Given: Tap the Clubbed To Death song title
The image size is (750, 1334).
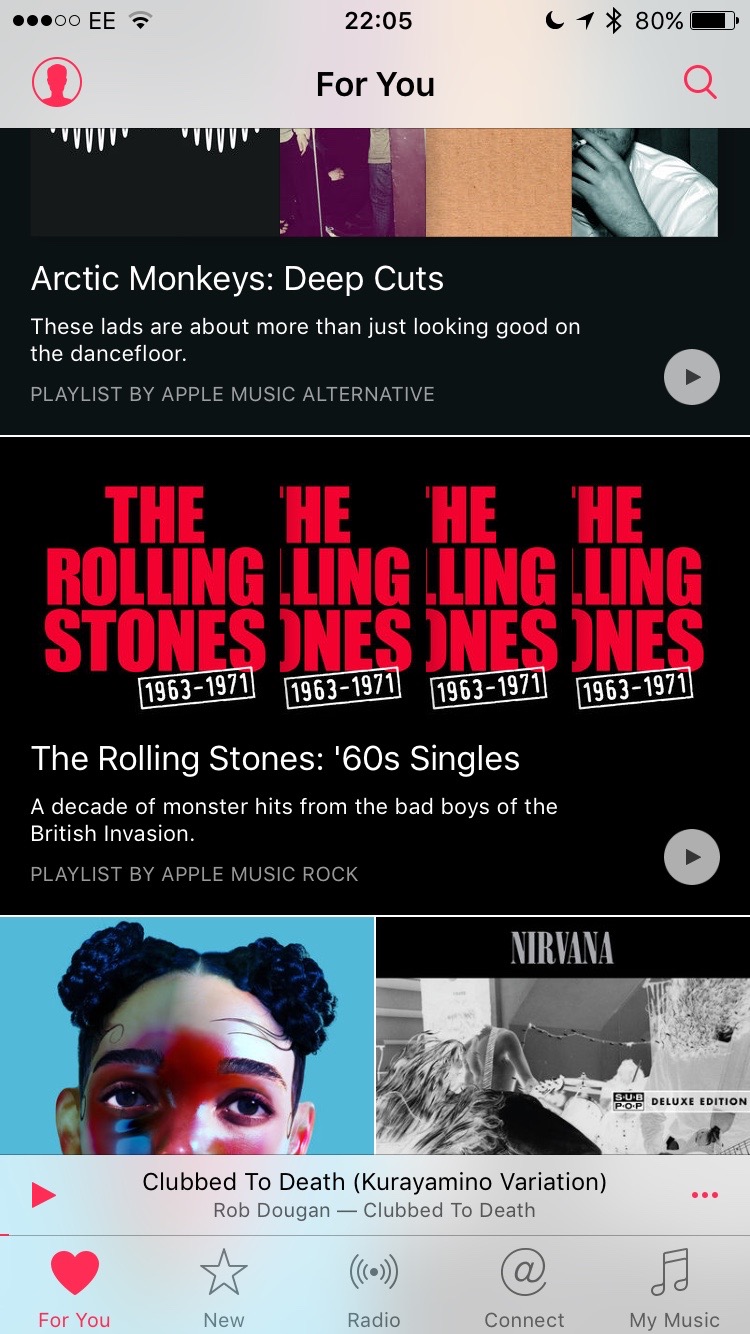Looking at the screenshot, I should pos(374,1181).
